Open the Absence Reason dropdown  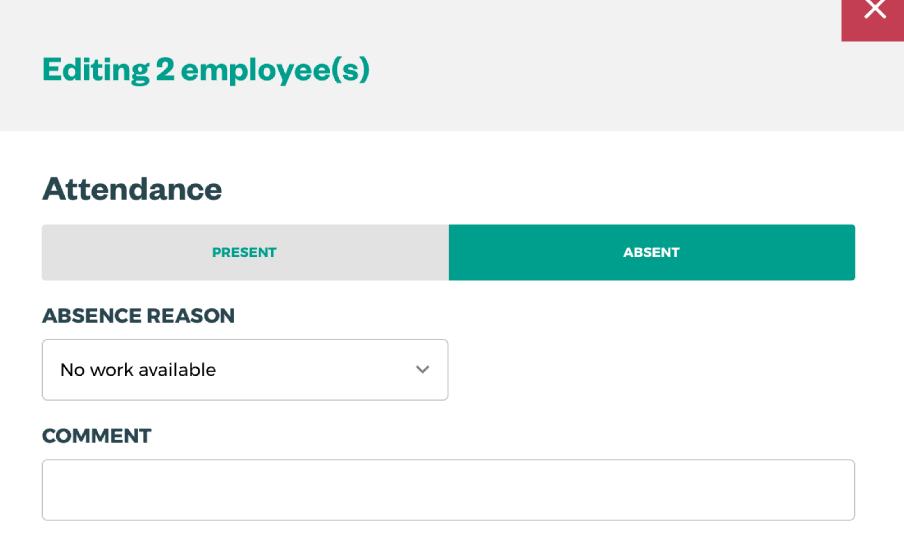245,370
